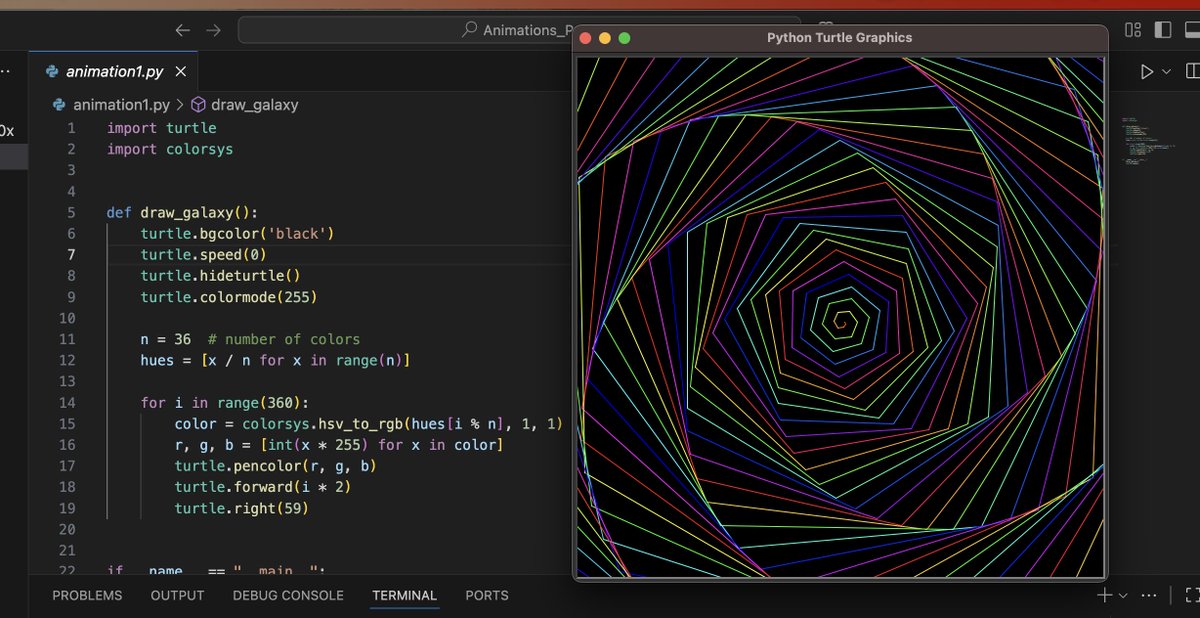Click the 'import turtle' code line
Screen dimensions: 1200x618
pyautogui.click(x=161, y=128)
